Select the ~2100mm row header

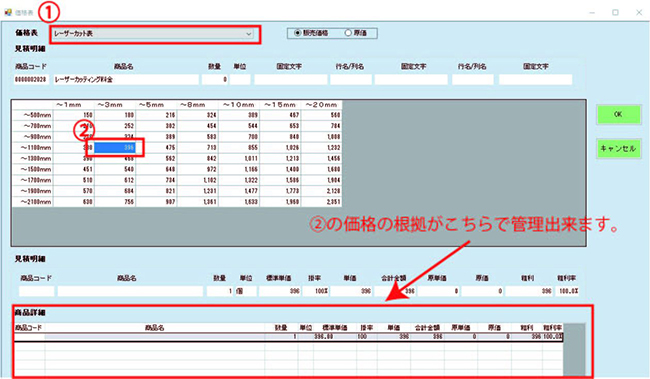point(33,202)
